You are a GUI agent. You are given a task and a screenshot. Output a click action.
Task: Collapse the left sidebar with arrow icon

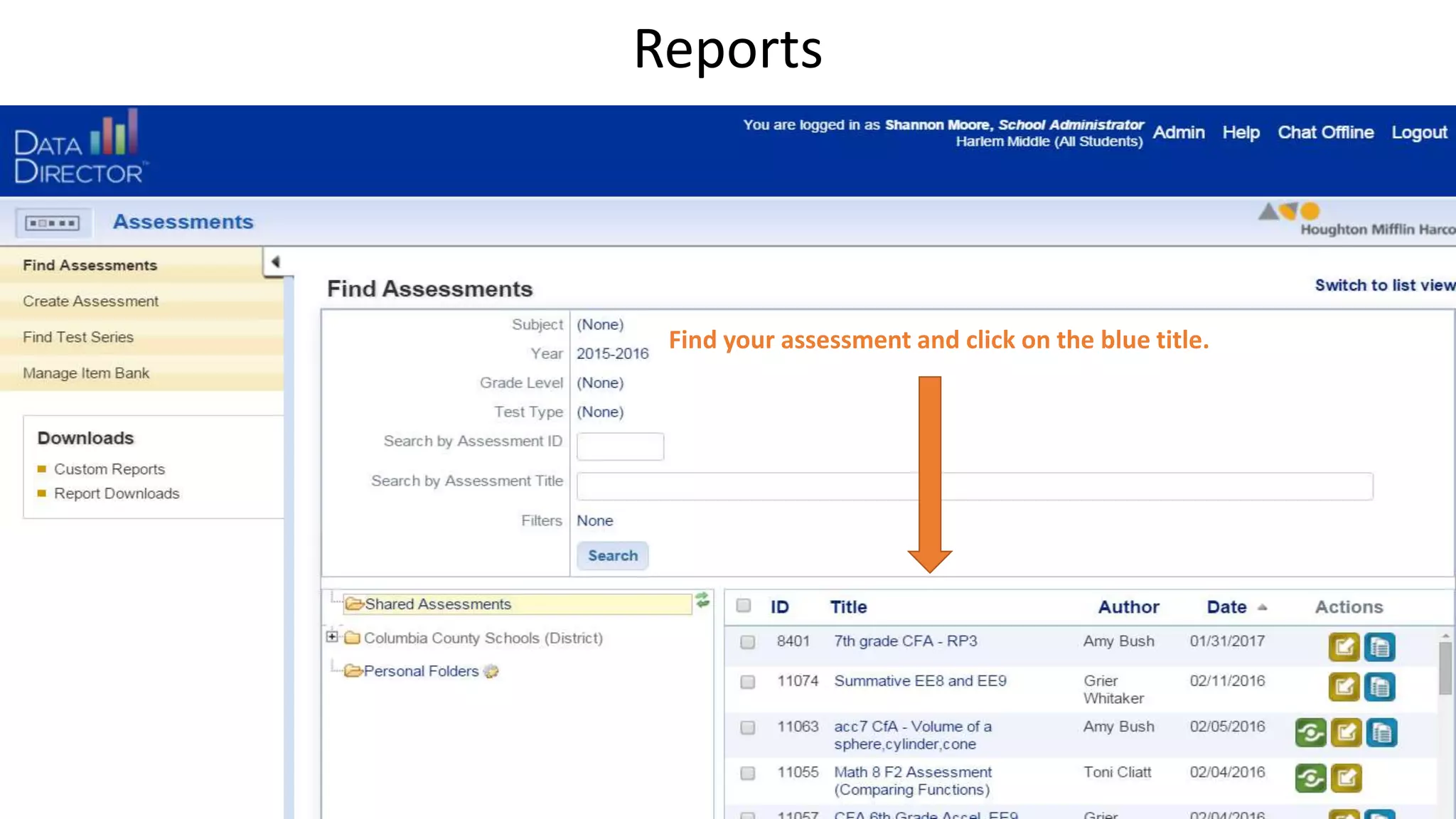pyautogui.click(x=275, y=262)
